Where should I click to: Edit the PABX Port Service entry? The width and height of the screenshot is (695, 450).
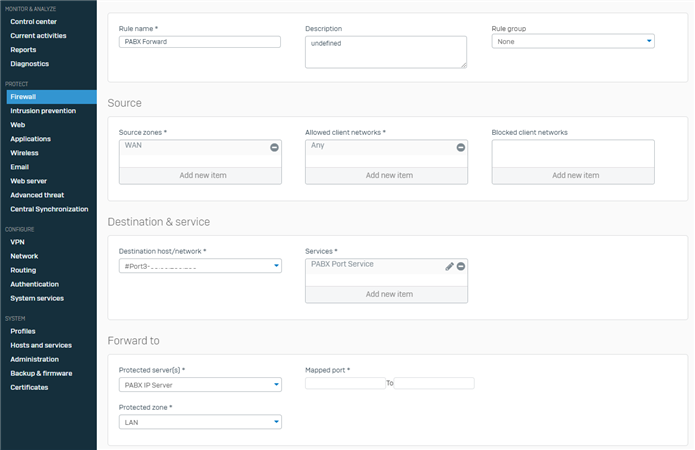pos(449,266)
